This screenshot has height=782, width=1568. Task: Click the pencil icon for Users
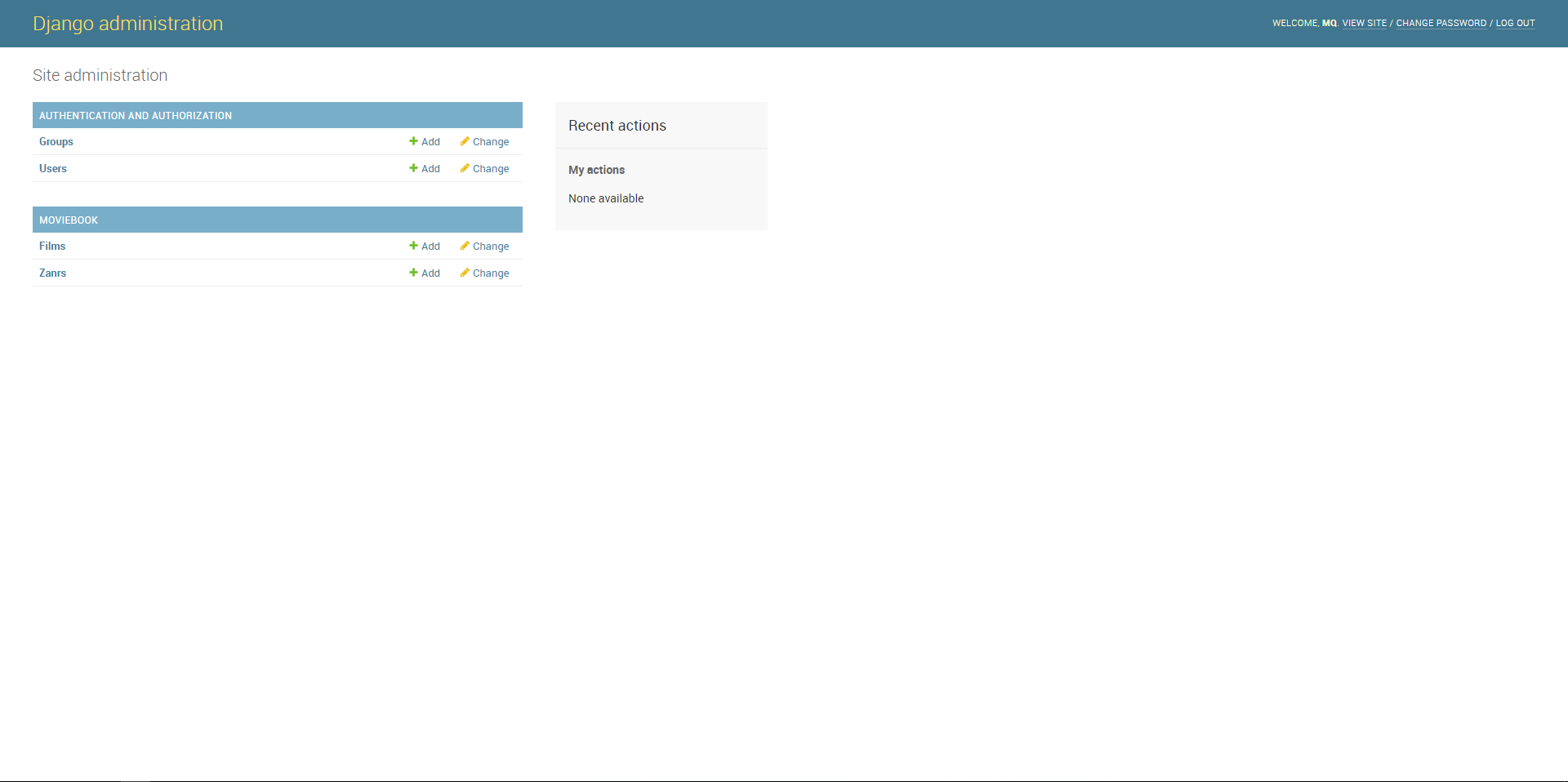click(x=465, y=168)
